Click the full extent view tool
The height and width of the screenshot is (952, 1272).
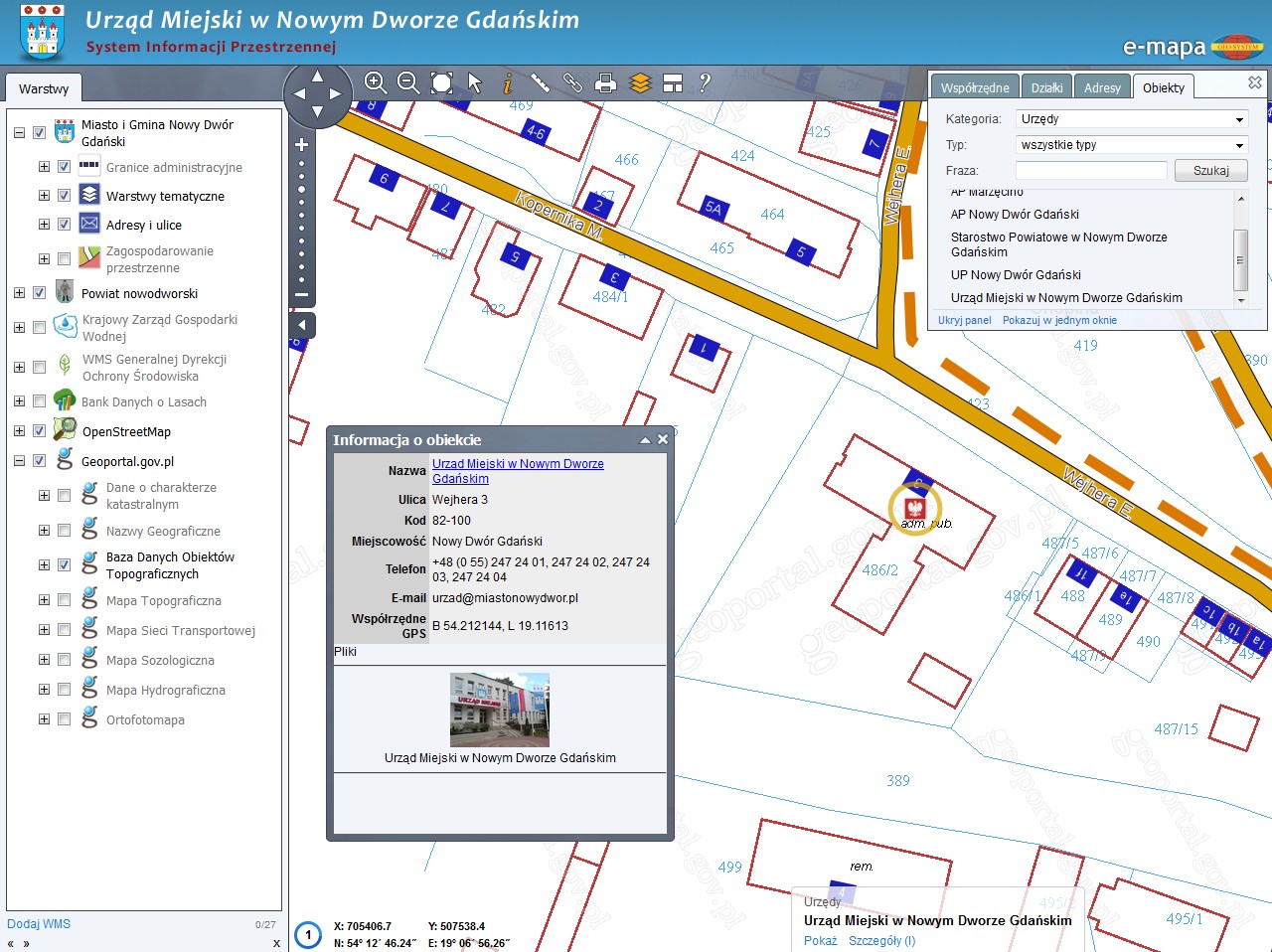(x=442, y=82)
